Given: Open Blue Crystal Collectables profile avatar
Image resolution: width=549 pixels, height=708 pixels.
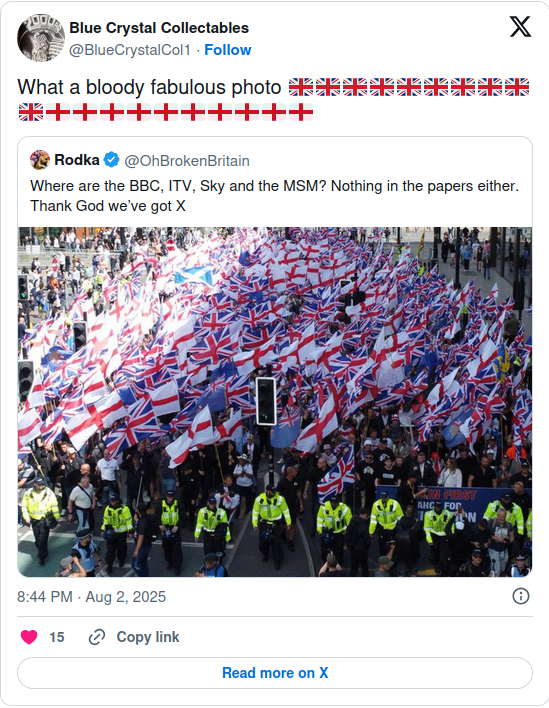Looking at the screenshot, I should 41,37.
